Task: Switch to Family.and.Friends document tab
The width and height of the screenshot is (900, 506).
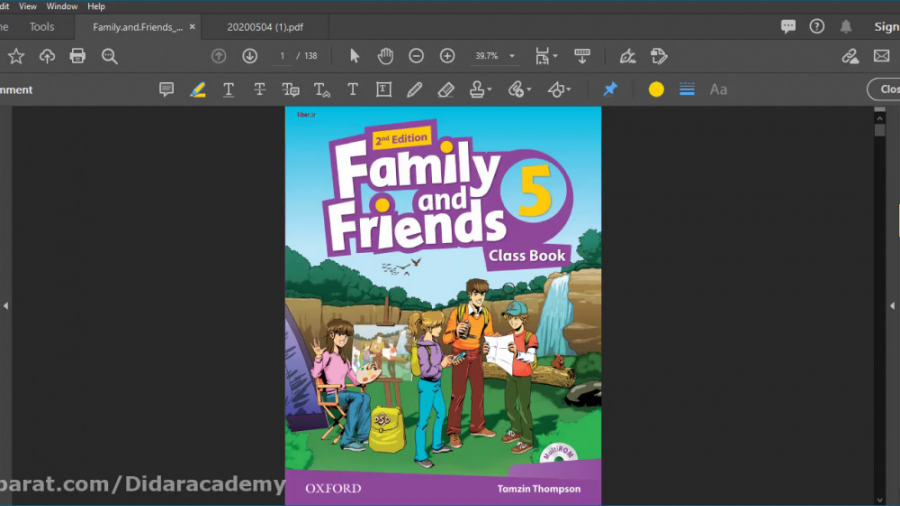Action: click(138, 27)
